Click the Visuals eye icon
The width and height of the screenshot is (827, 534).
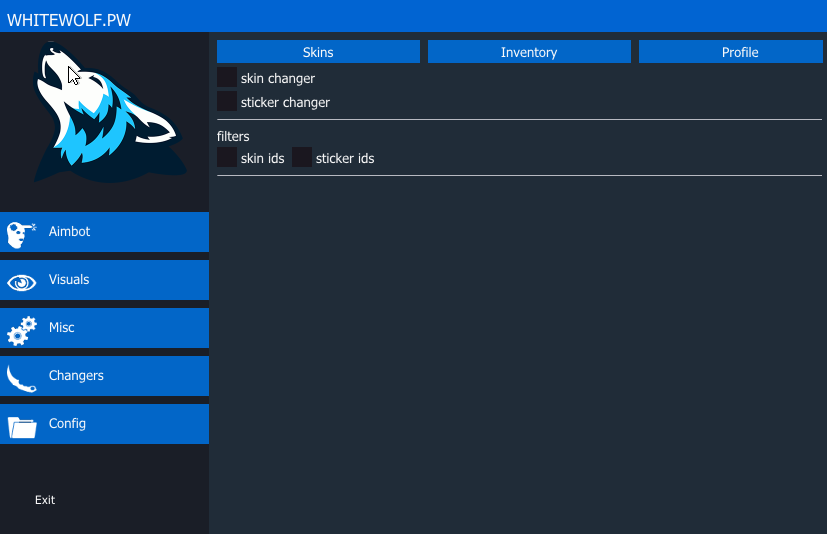pos(22,283)
